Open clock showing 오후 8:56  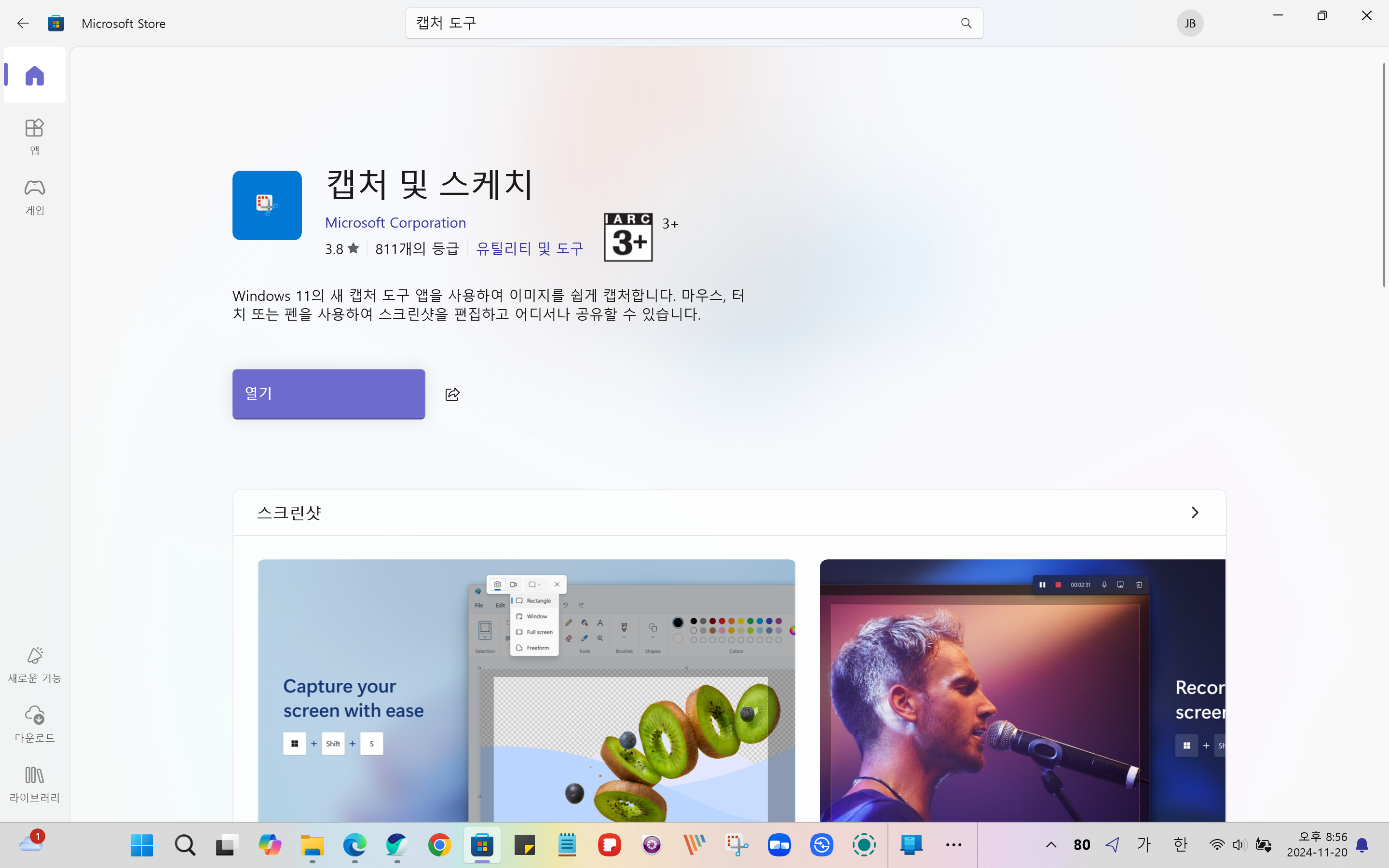[1317, 844]
